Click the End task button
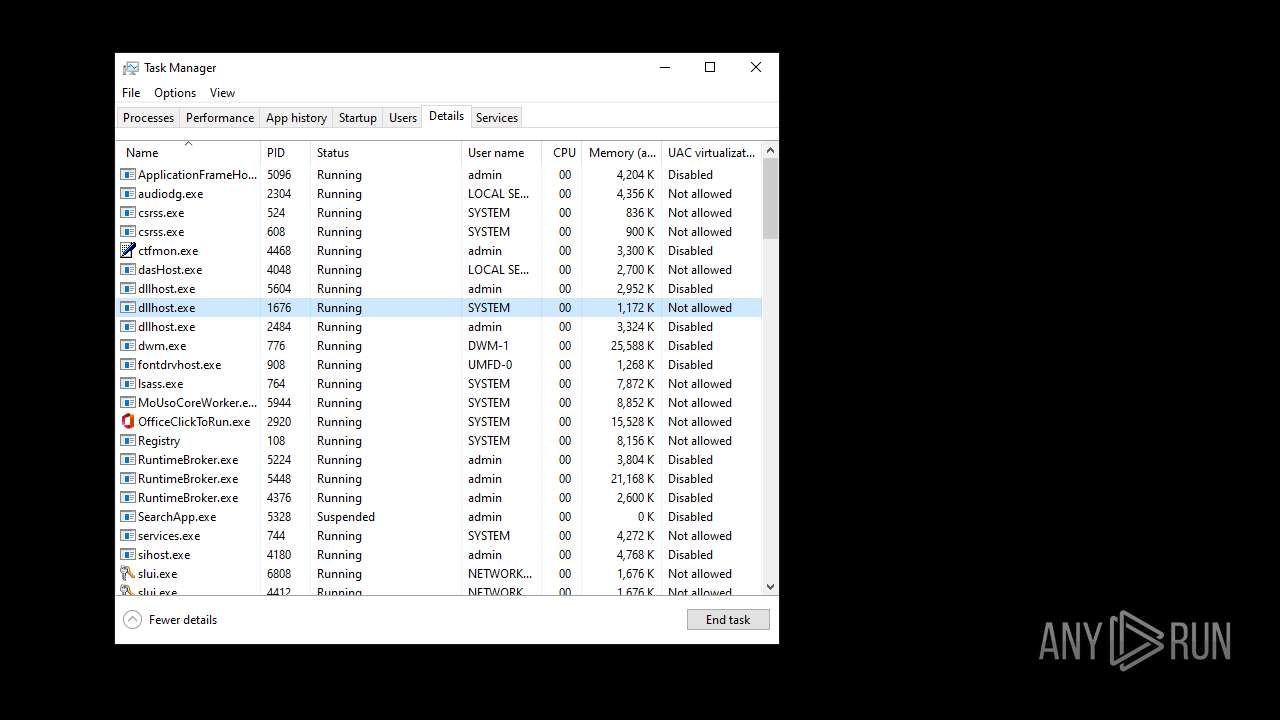The image size is (1280, 720). click(x=728, y=620)
